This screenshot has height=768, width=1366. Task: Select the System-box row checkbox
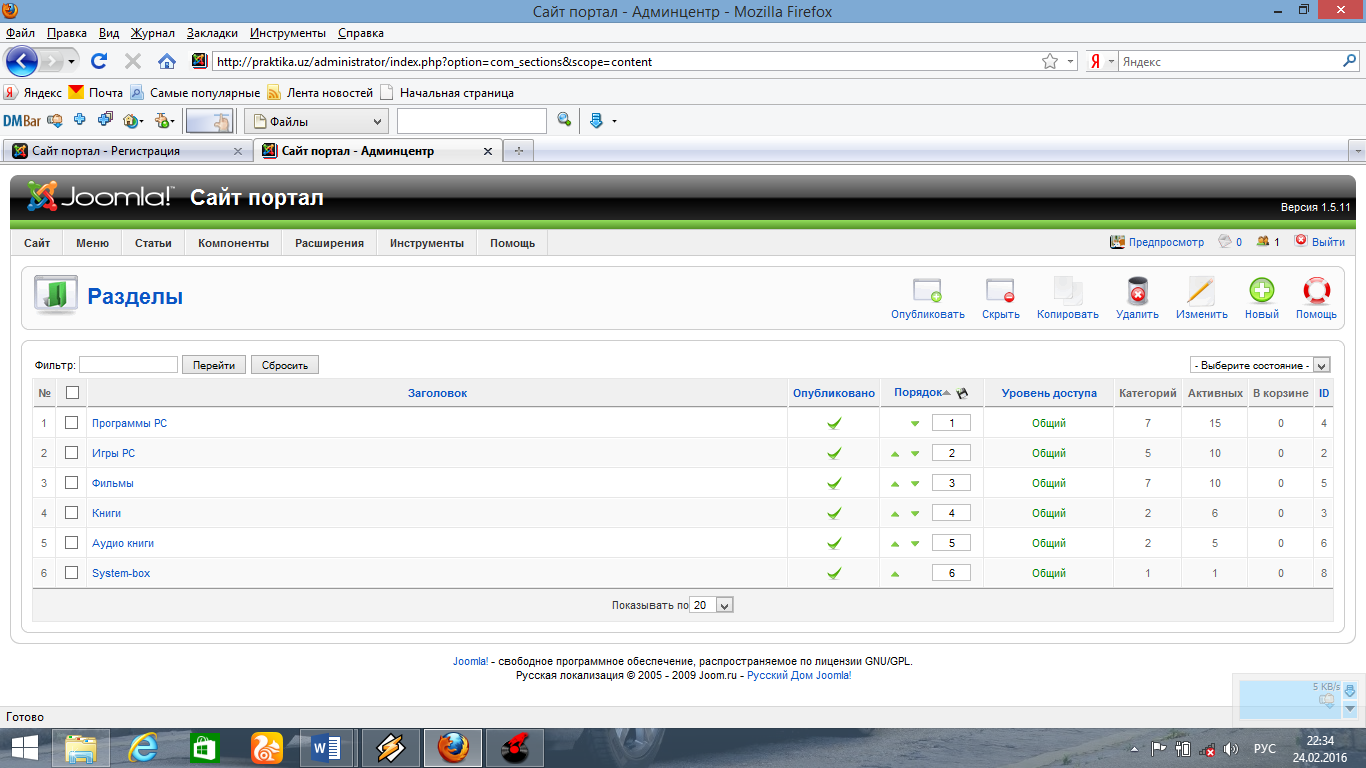(71, 573)
